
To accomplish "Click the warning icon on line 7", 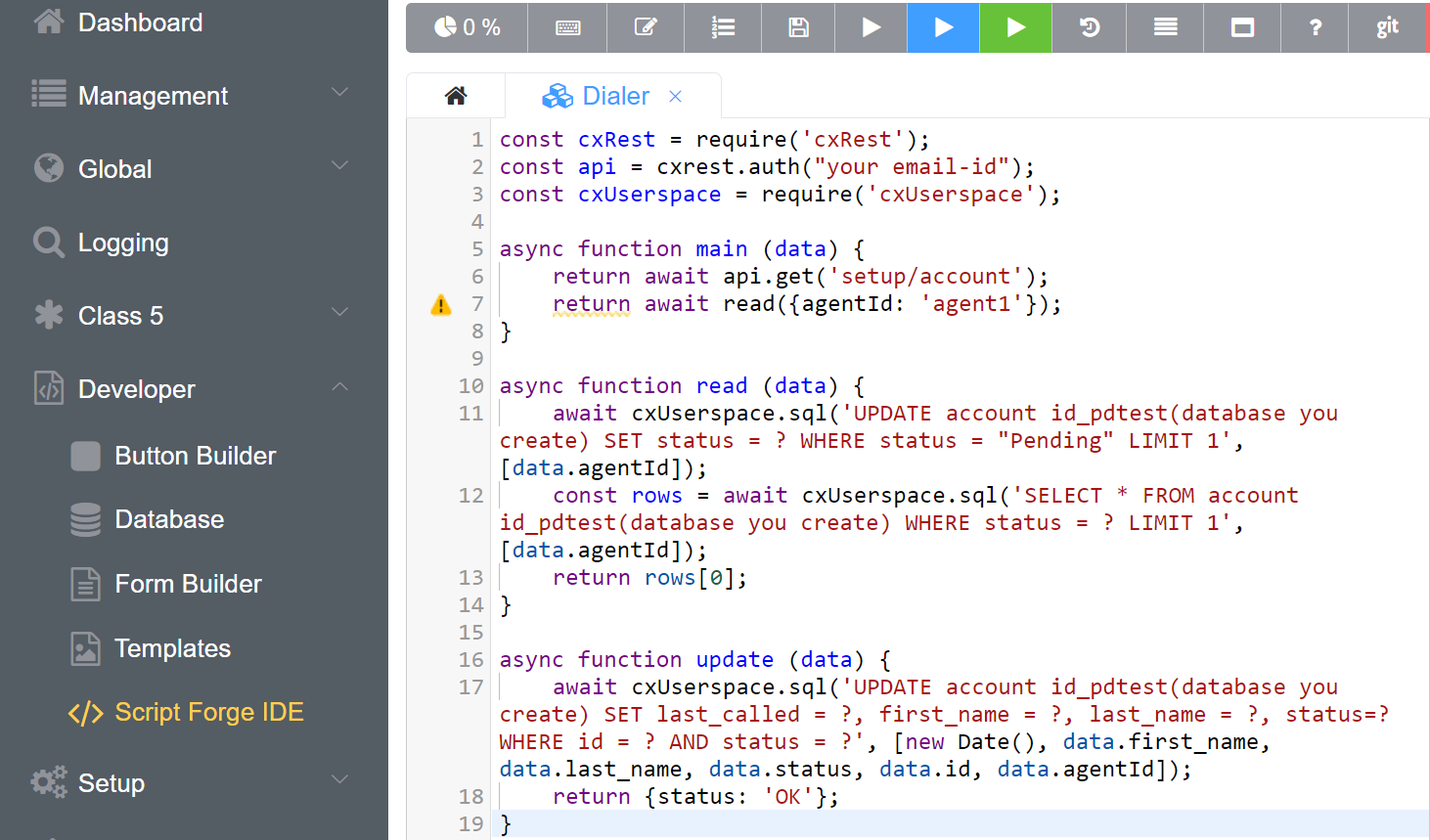I will (x=441, y=305).
